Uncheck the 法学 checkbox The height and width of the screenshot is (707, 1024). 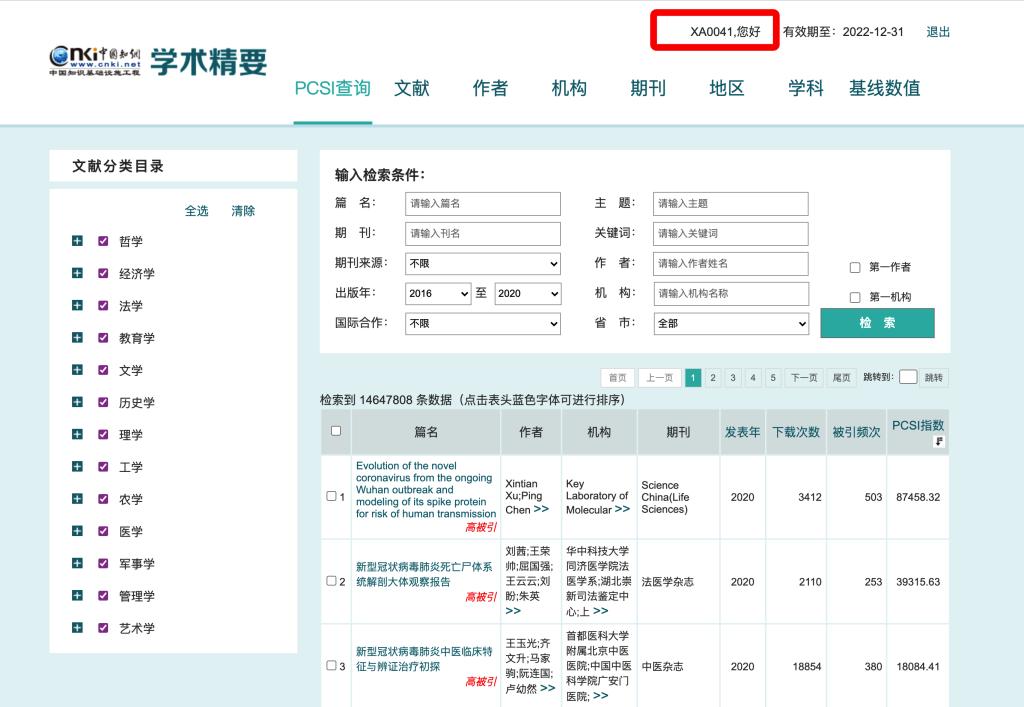pos(103,306)
